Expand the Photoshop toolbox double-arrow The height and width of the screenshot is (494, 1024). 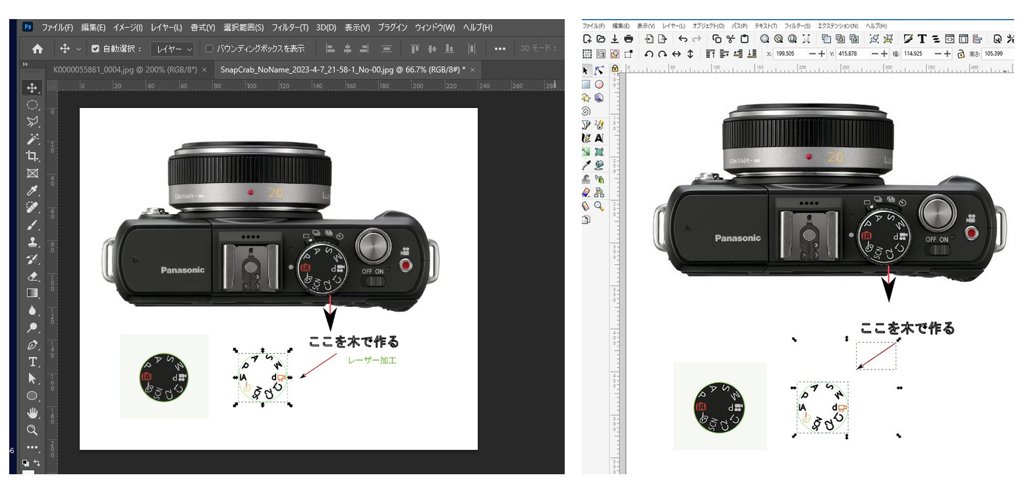[25, 64]
